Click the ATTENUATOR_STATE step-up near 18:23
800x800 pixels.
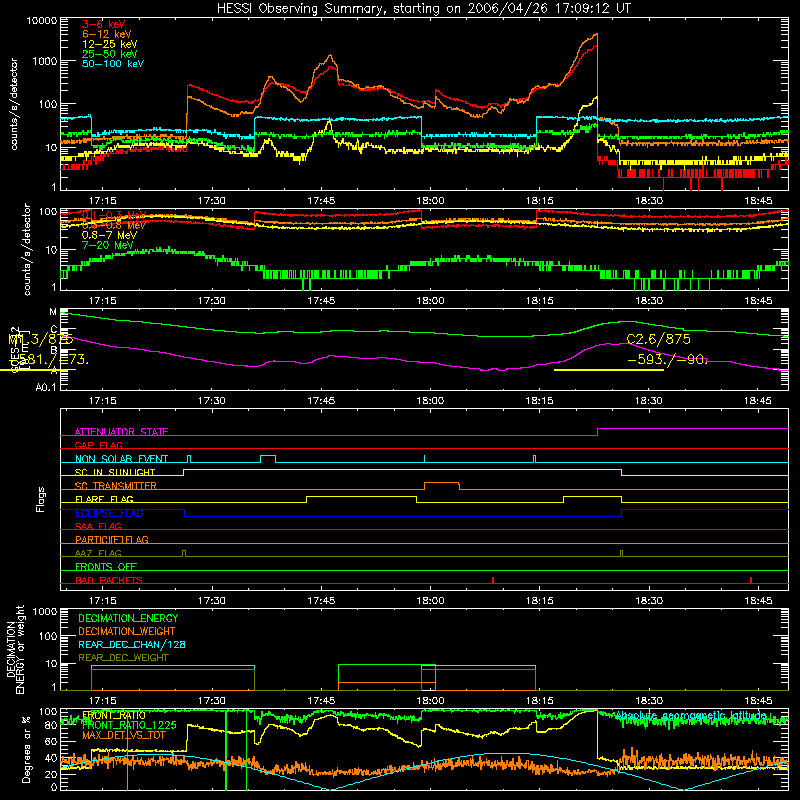click(x=597, y=432)
